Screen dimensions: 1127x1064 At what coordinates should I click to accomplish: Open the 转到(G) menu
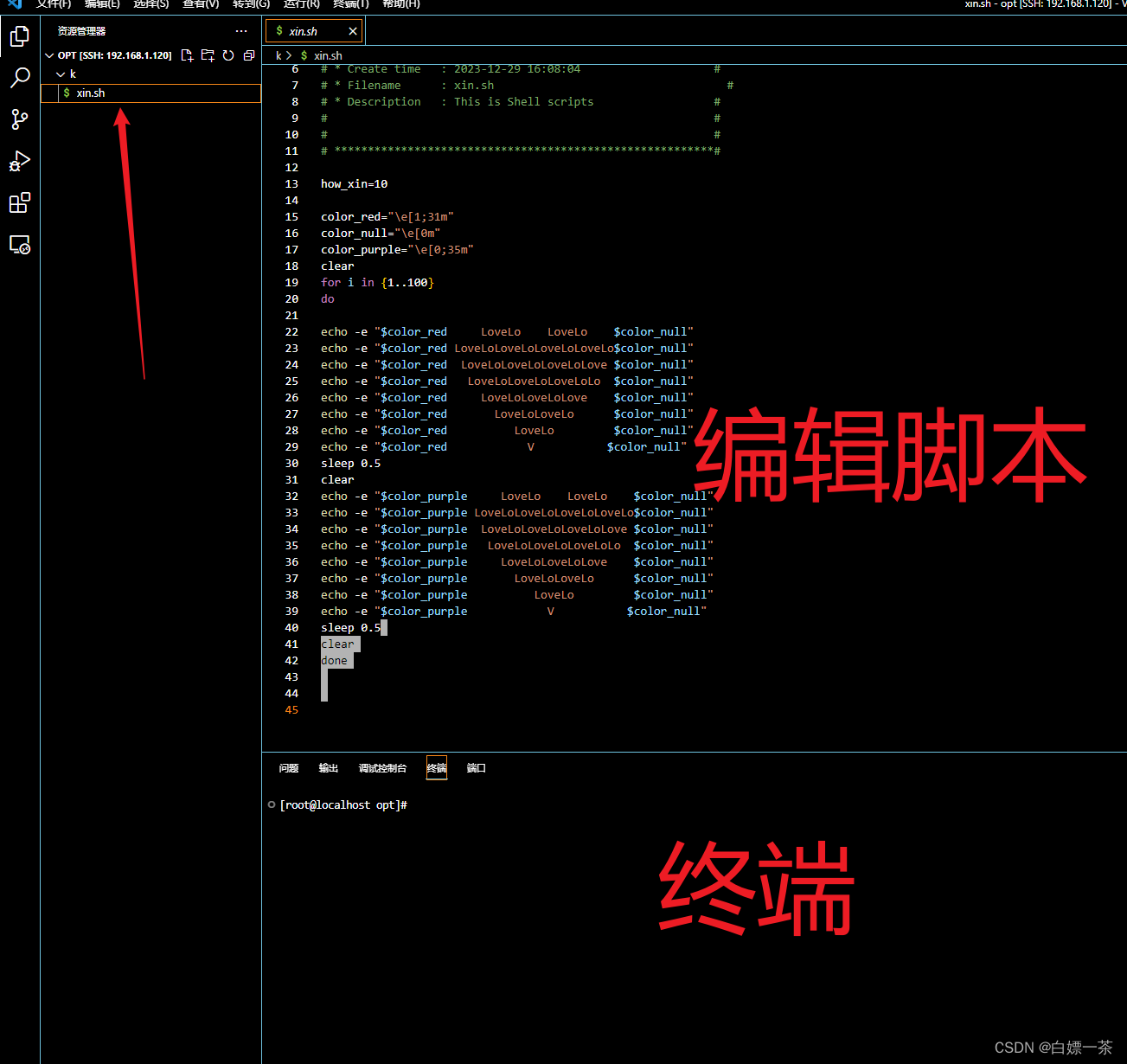251,3
